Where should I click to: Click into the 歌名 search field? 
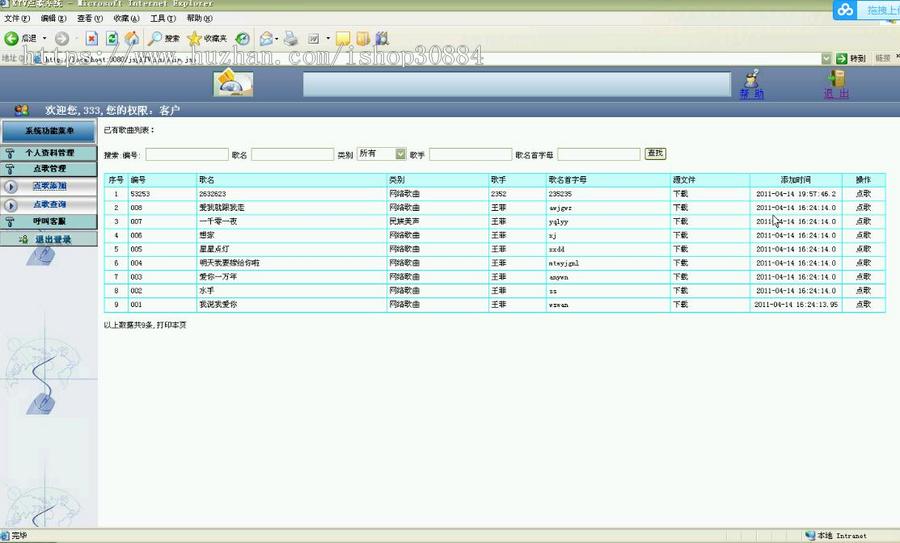[292, 154]
